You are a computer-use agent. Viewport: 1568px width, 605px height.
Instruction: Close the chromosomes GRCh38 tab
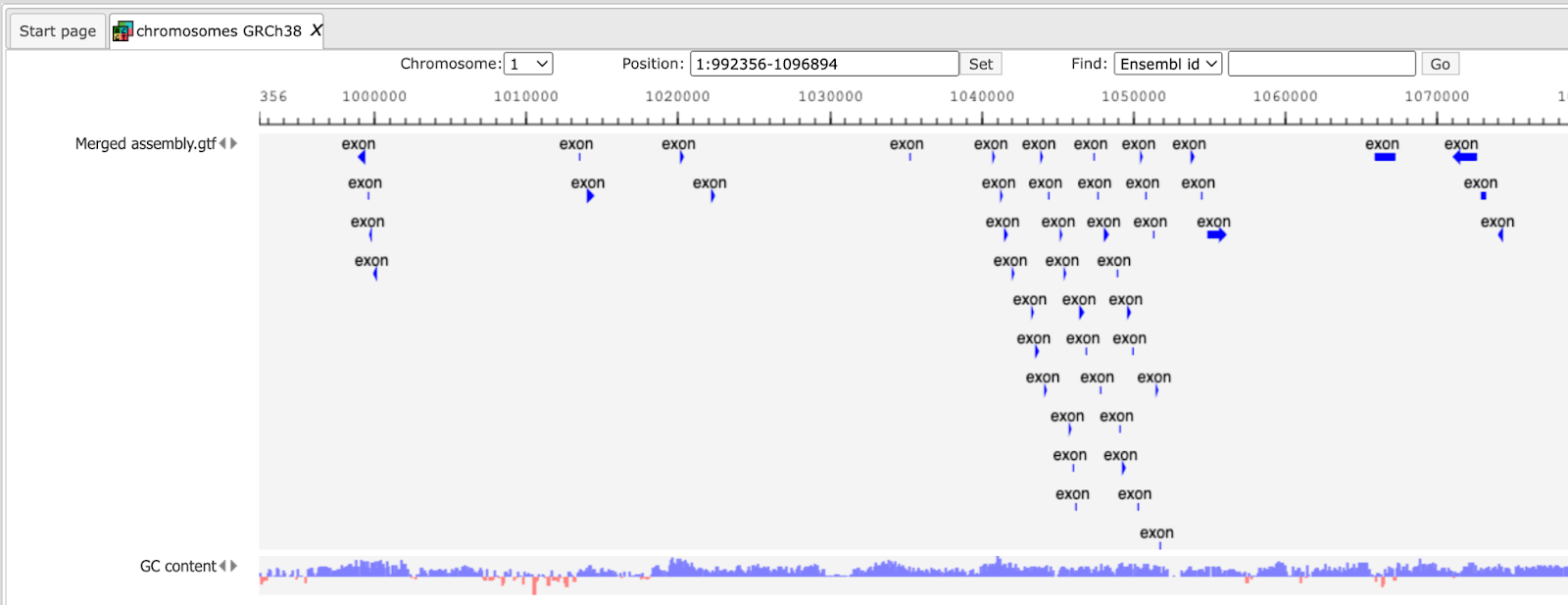(316, 30)
